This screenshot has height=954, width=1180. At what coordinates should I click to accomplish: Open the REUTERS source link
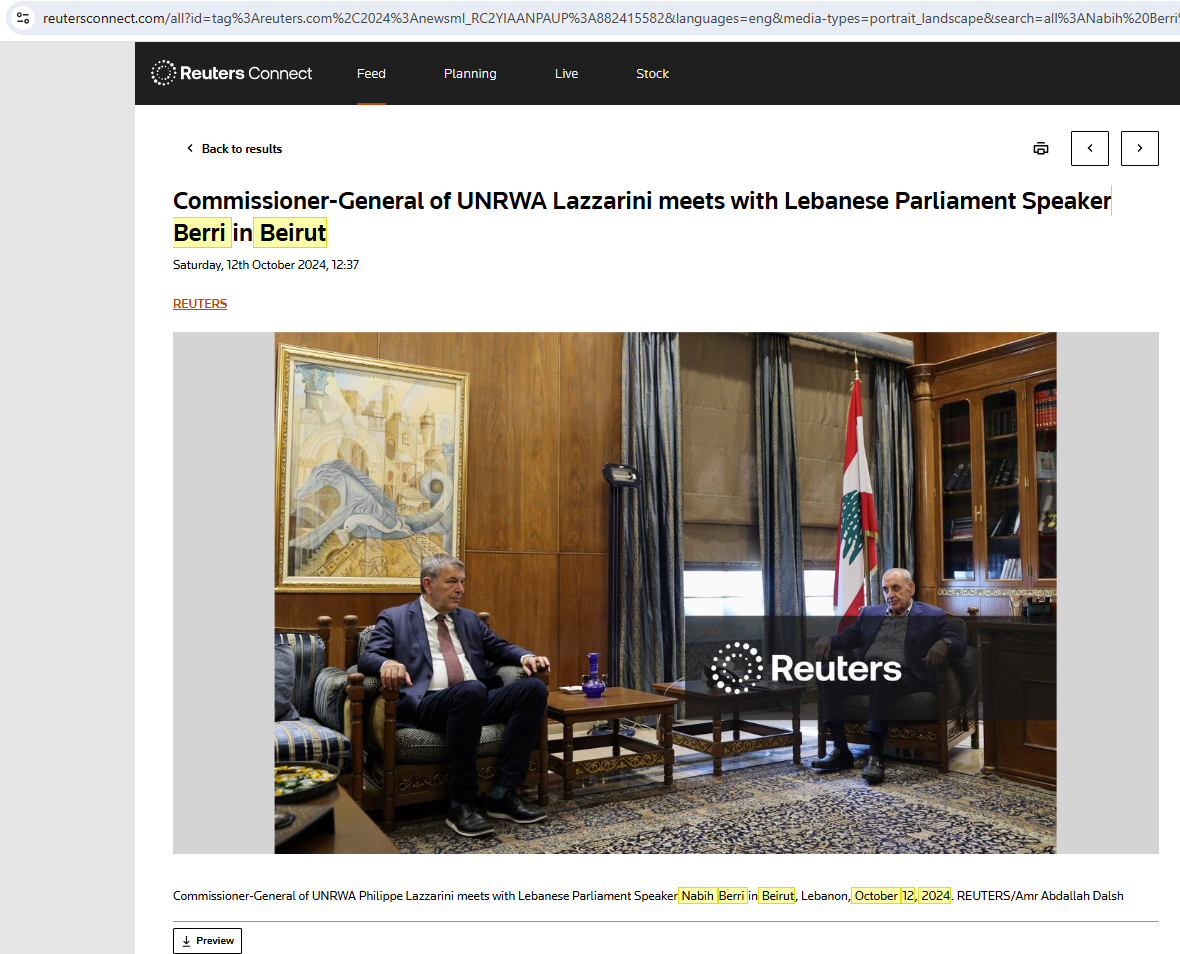point(200,304)
